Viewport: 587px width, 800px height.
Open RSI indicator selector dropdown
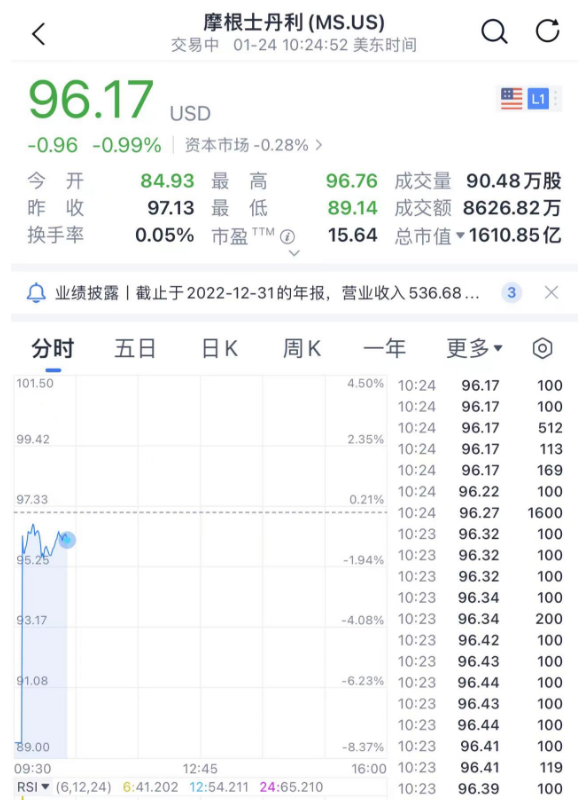pos(33,787)
